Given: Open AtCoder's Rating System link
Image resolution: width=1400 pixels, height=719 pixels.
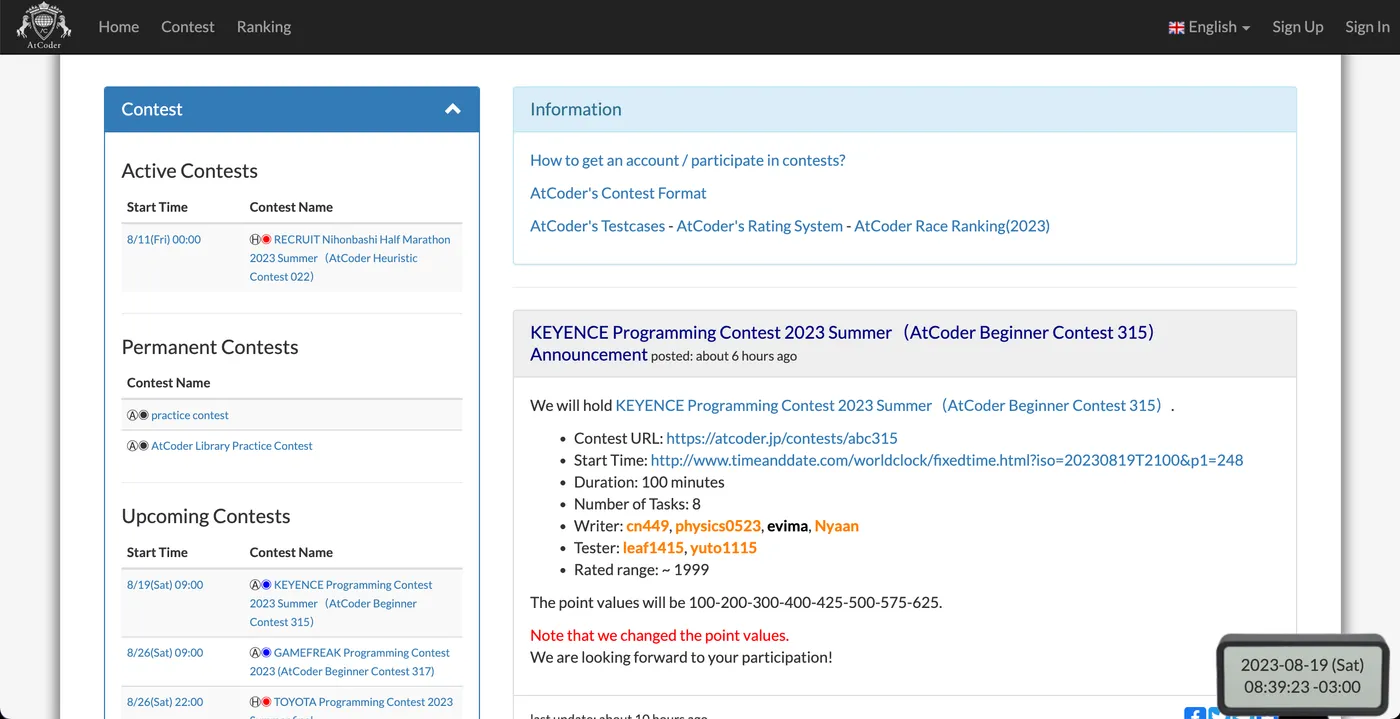Looking at the screenshot, I should [x=760, y=226].
